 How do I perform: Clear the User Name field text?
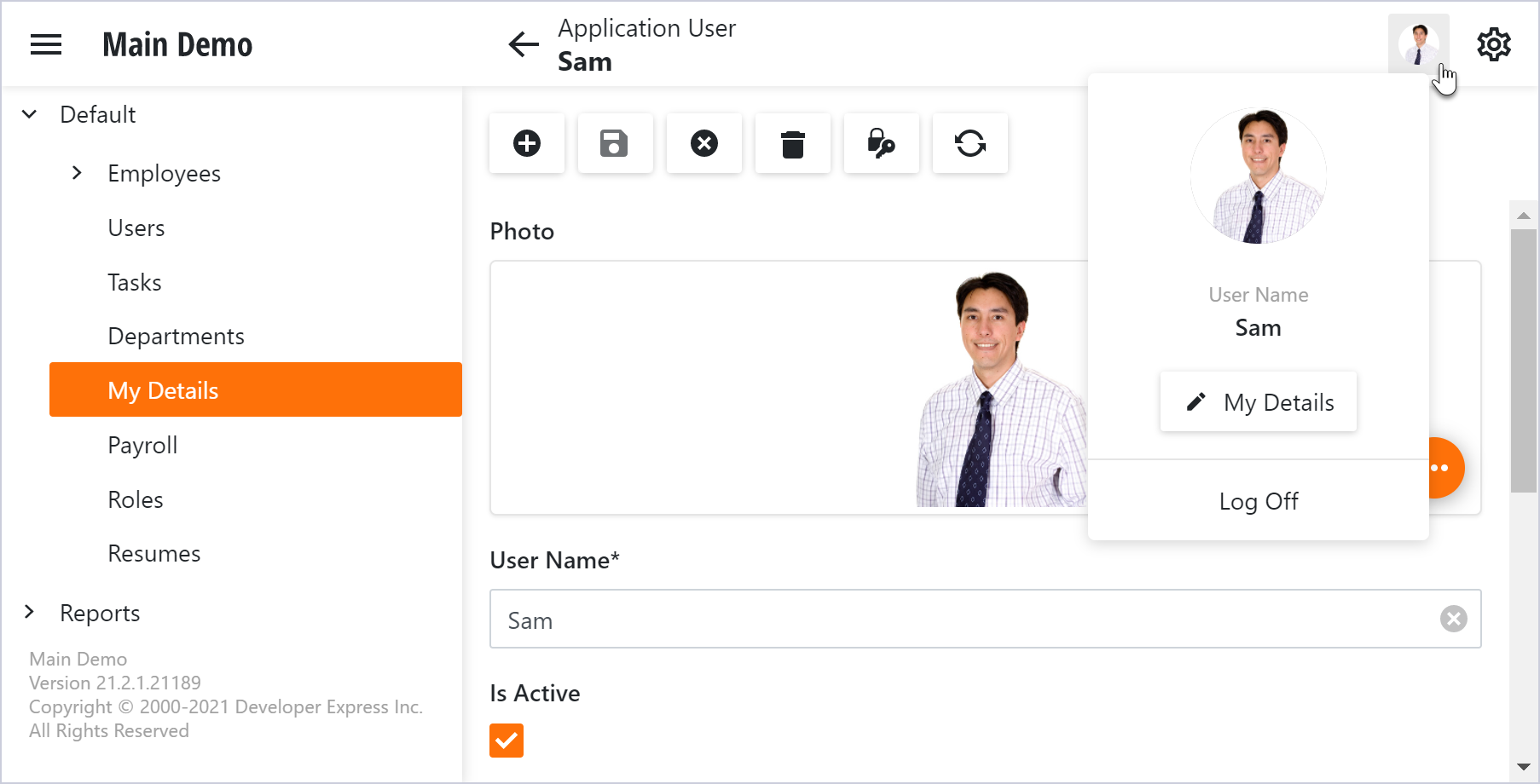[x=1453, y=619]
